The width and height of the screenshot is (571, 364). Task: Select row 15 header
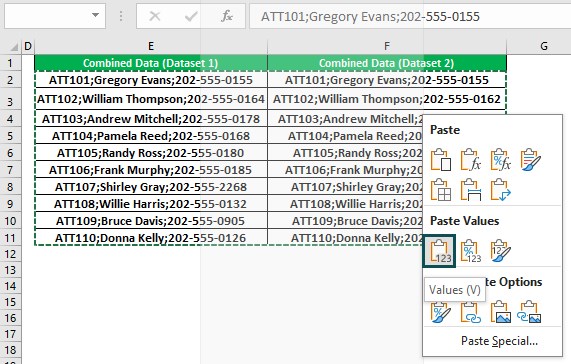[x=10, y=302]
